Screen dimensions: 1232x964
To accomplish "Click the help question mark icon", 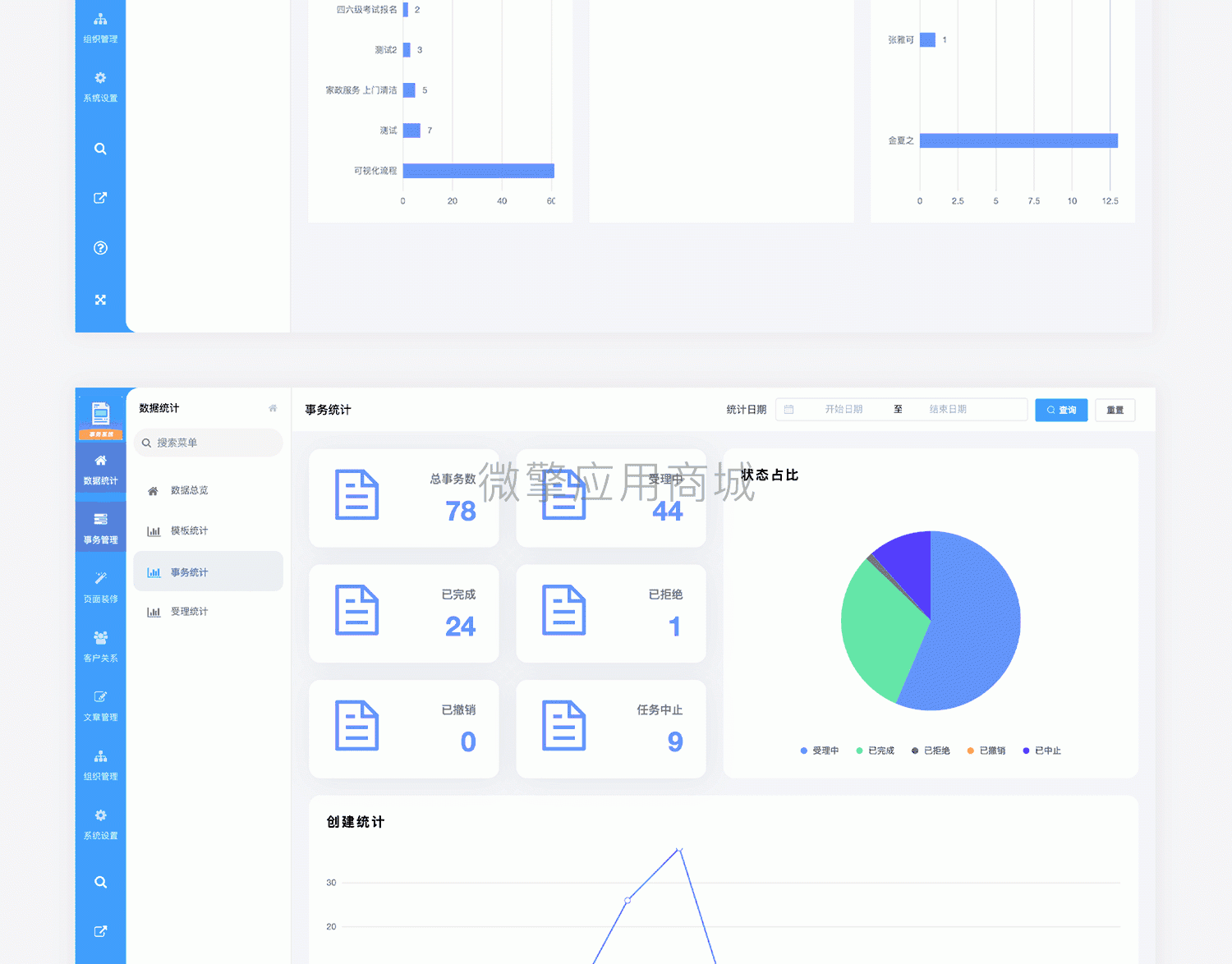I will point(100,248).
